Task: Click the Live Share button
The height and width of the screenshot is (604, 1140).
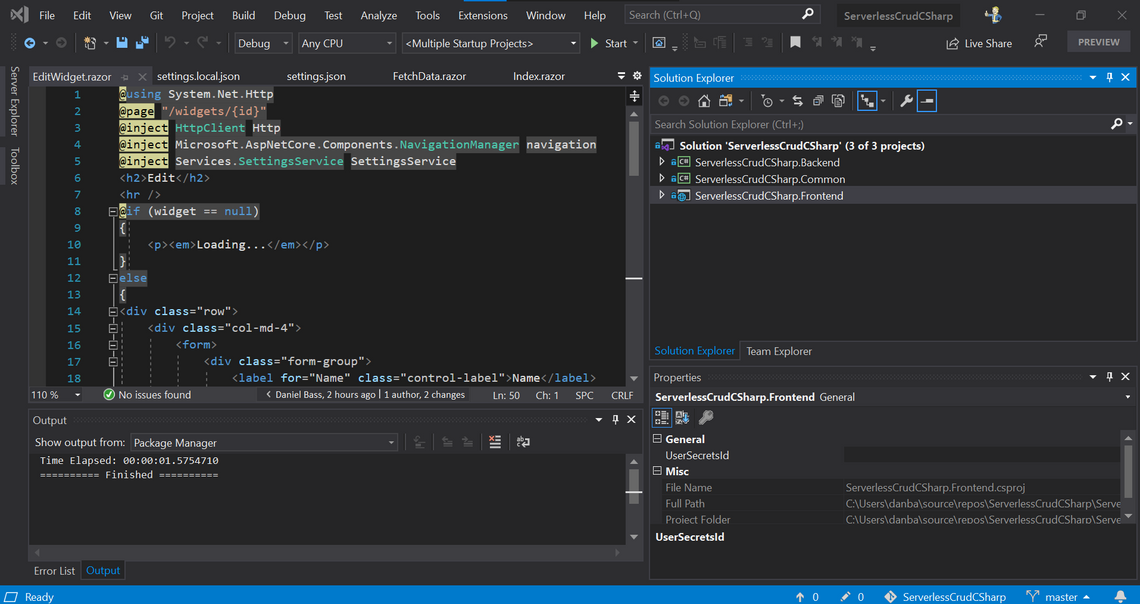Action: click(979, 43)
